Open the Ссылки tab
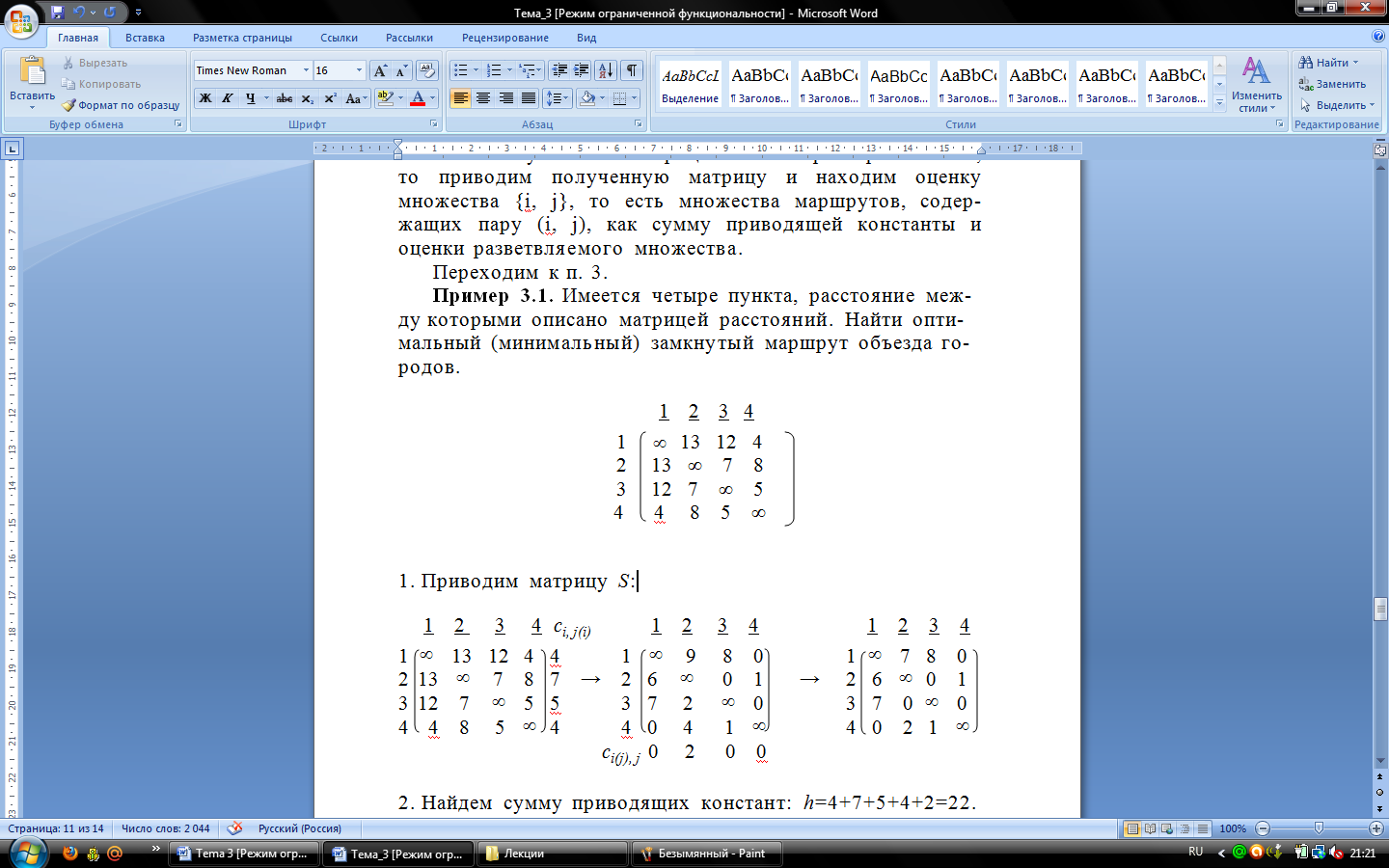The image size is (1389, 868). point(339,38)
